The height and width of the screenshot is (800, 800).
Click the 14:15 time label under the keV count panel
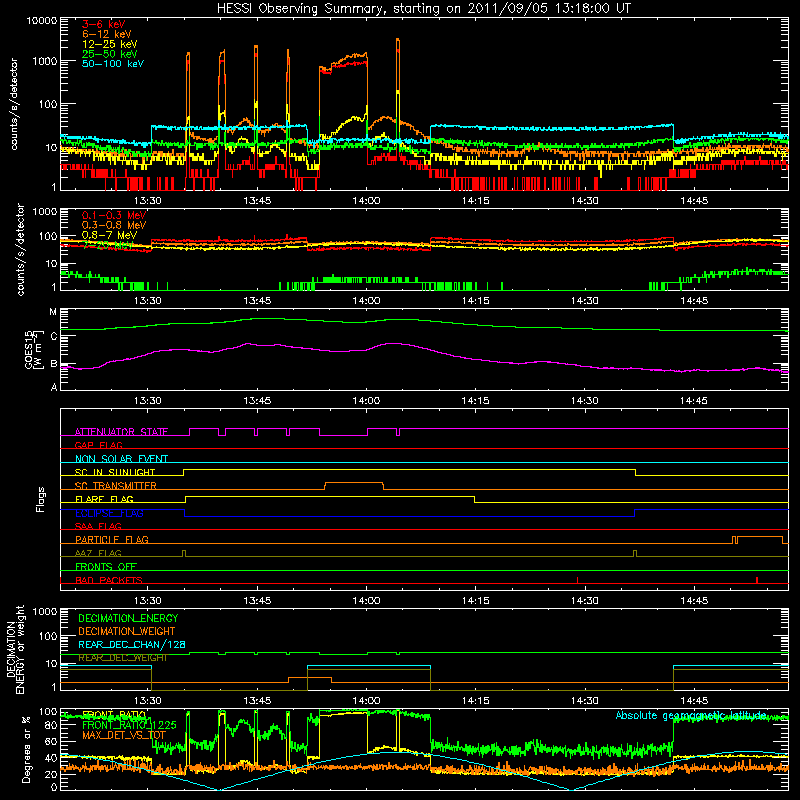(476, 201)
